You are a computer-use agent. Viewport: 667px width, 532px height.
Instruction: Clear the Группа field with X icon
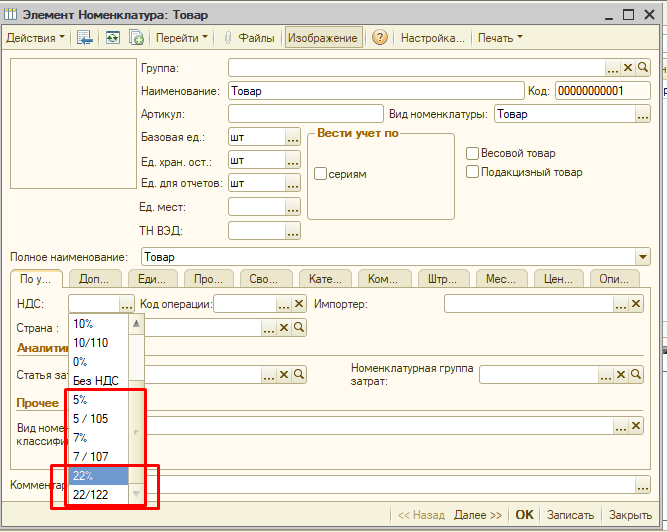pos(628,67)
